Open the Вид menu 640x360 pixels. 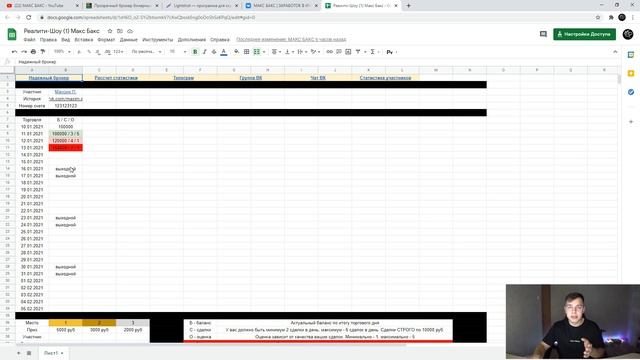coord(66,40)
